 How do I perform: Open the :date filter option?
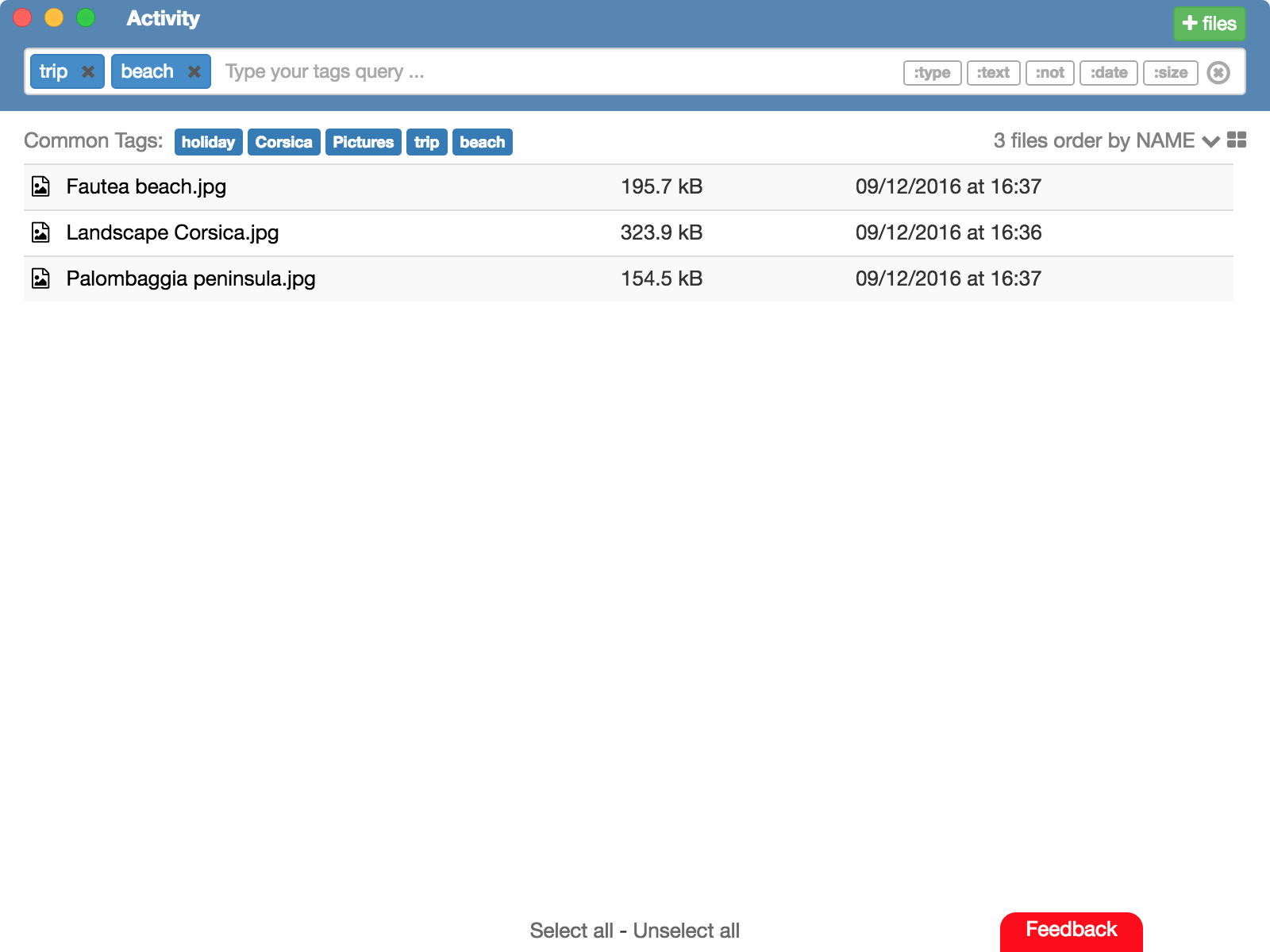(1108, 72)
